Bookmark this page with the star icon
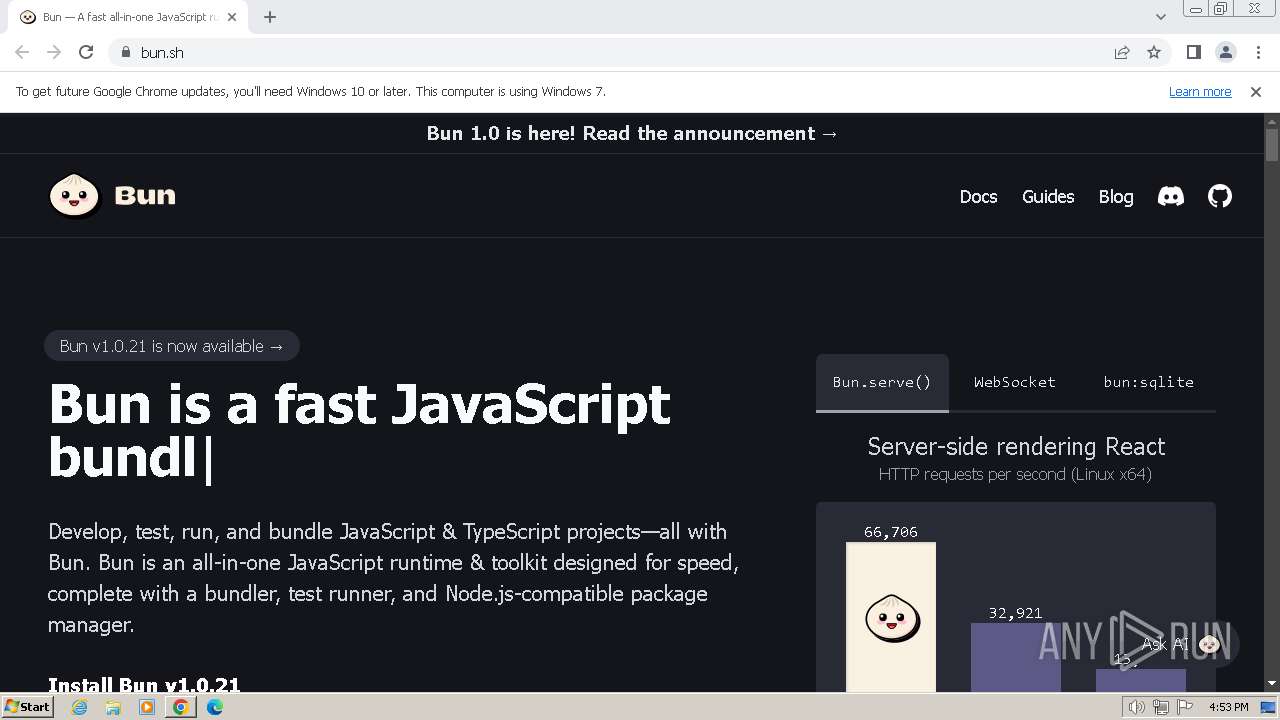Viewport: 1280px width, 720px height. point(1154,52)
